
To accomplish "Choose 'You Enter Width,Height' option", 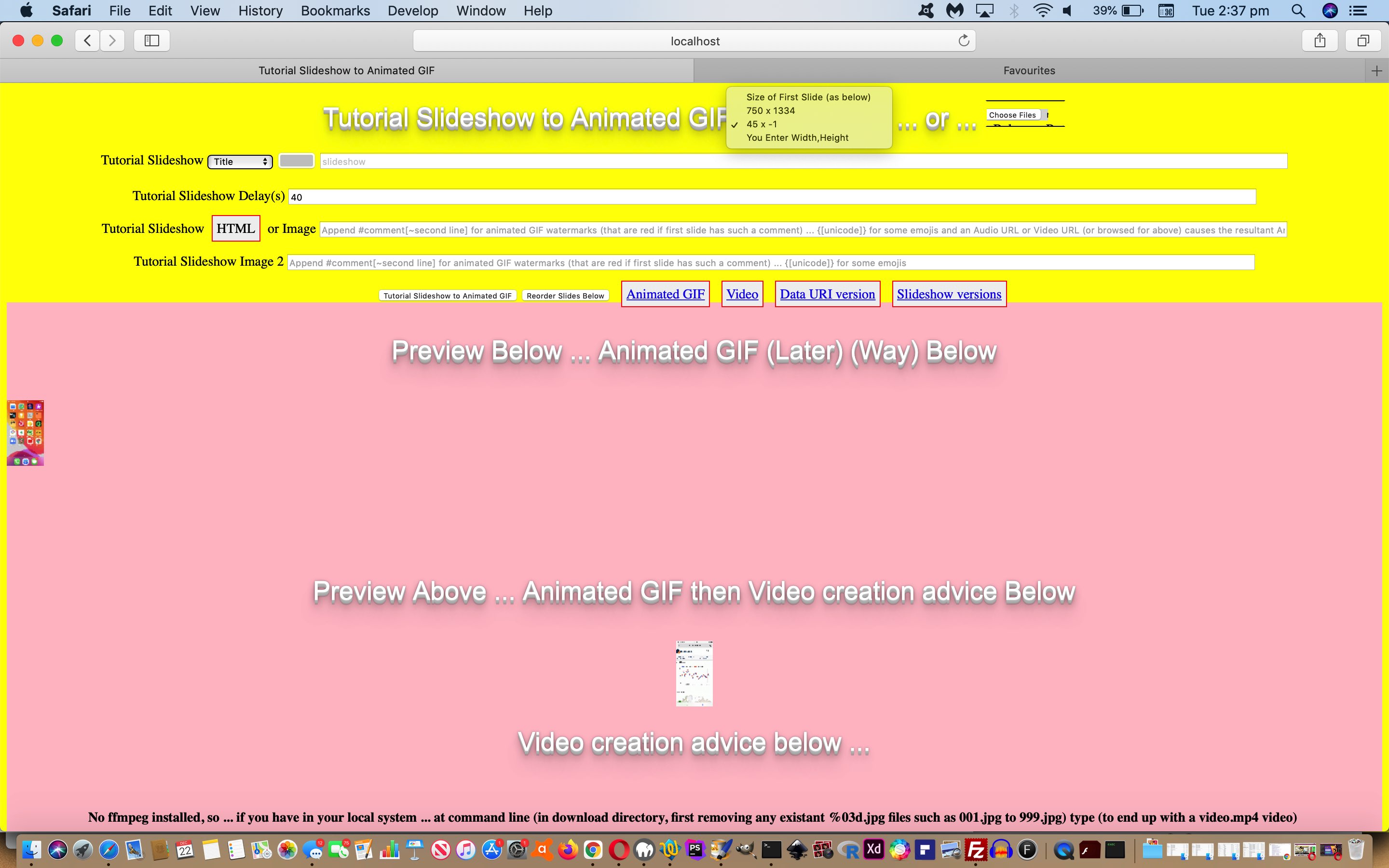I will point(797,138).
